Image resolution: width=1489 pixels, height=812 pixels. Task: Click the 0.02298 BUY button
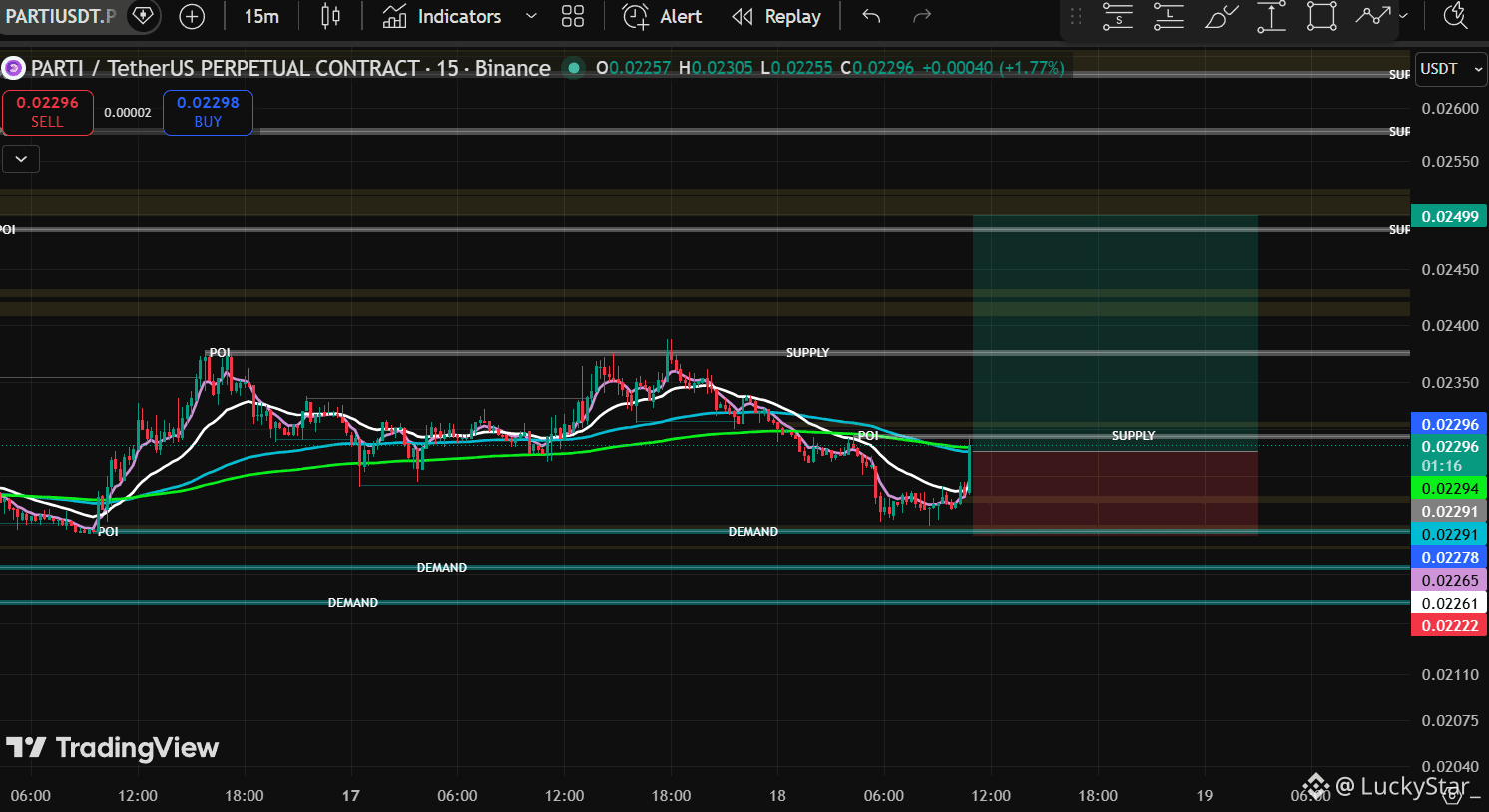(208, 112)
